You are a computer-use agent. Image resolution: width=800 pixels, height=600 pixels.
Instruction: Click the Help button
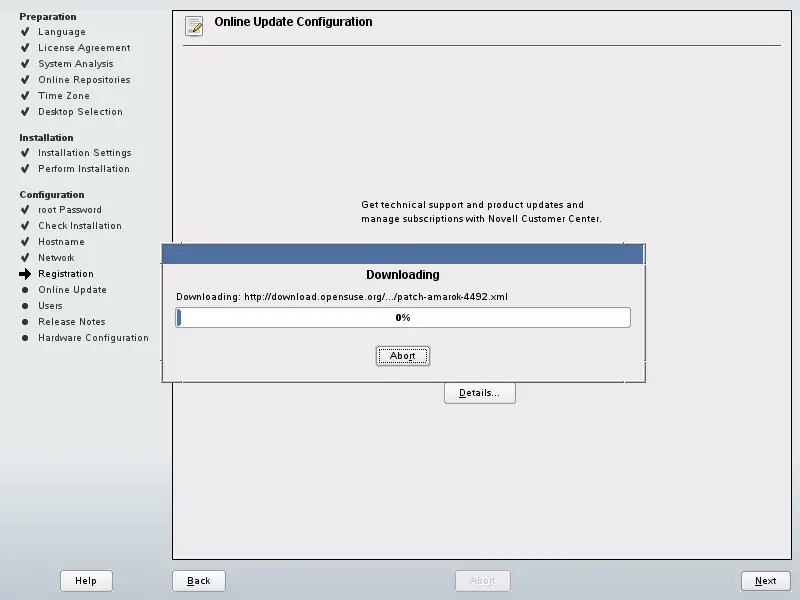tap(86, 581)
